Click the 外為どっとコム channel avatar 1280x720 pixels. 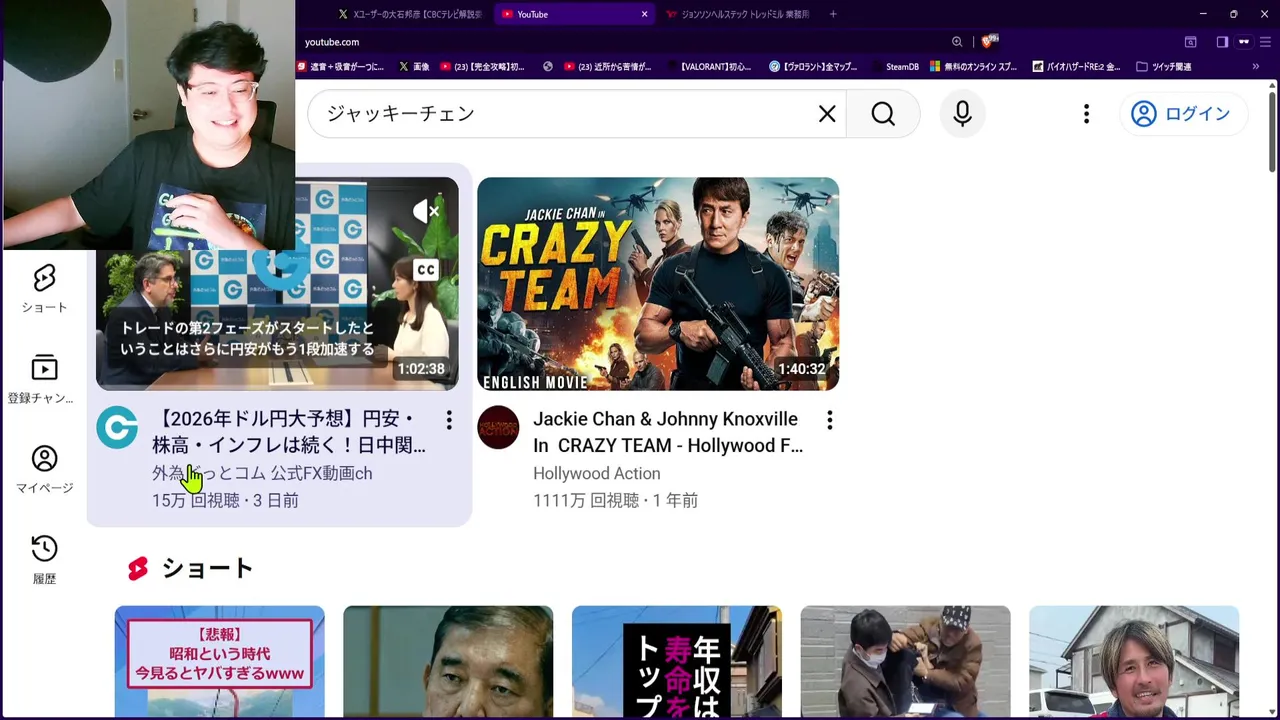117,428
